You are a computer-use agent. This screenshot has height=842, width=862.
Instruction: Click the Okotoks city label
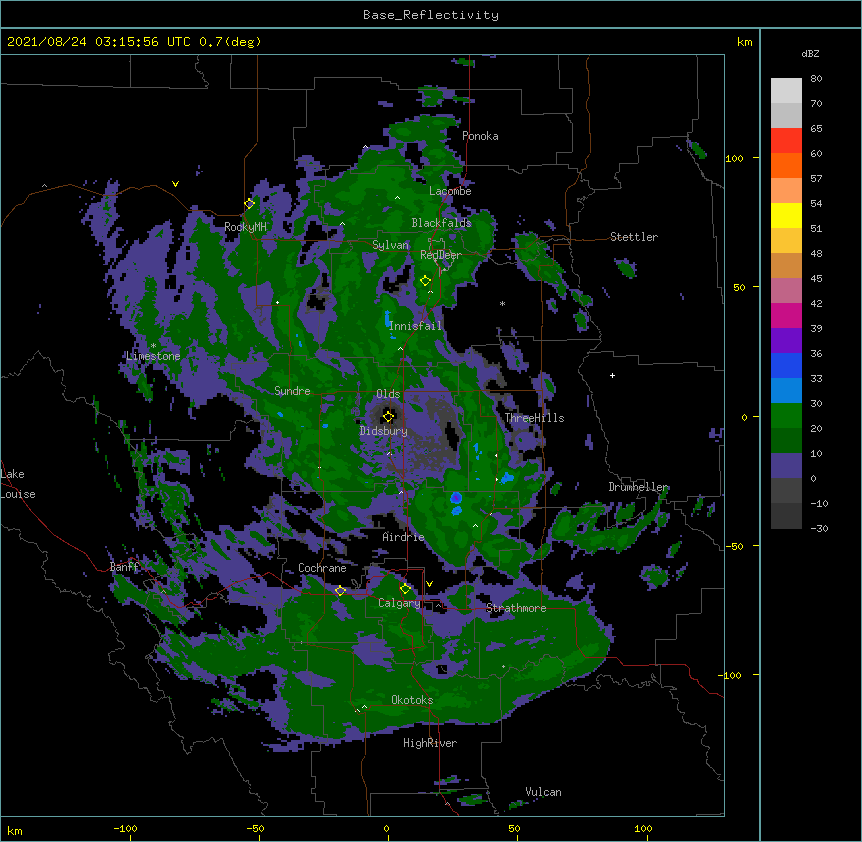click(x=412, y=700)
